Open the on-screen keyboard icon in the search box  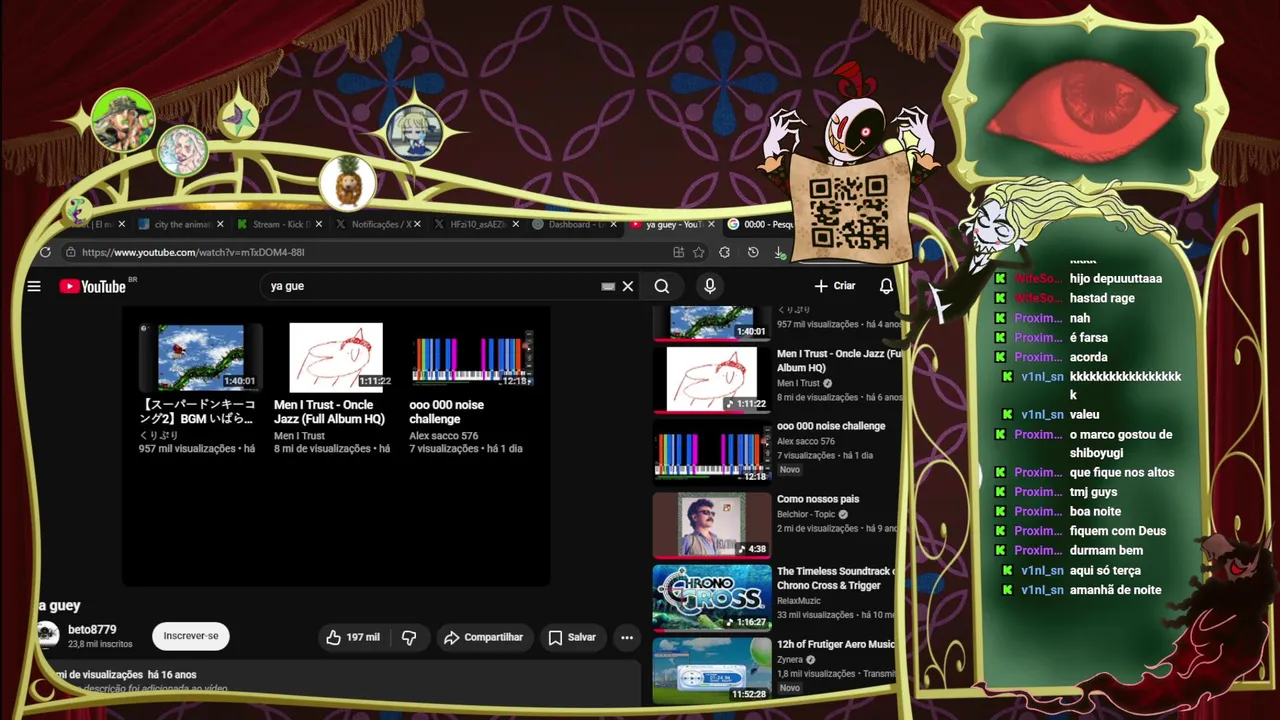click(x=608, y=286)
